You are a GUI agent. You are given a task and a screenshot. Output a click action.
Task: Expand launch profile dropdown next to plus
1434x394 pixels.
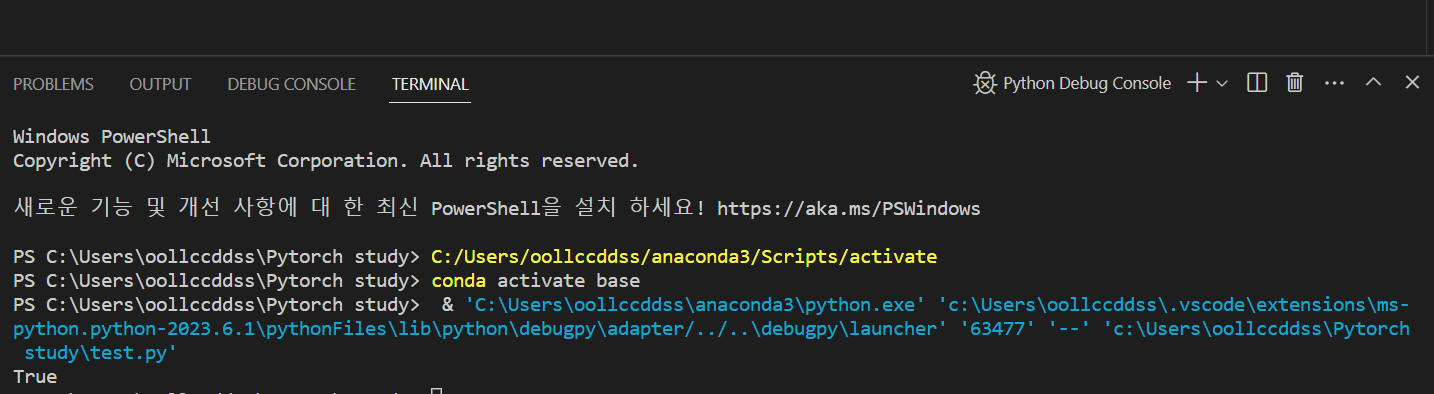[1222, 85]
